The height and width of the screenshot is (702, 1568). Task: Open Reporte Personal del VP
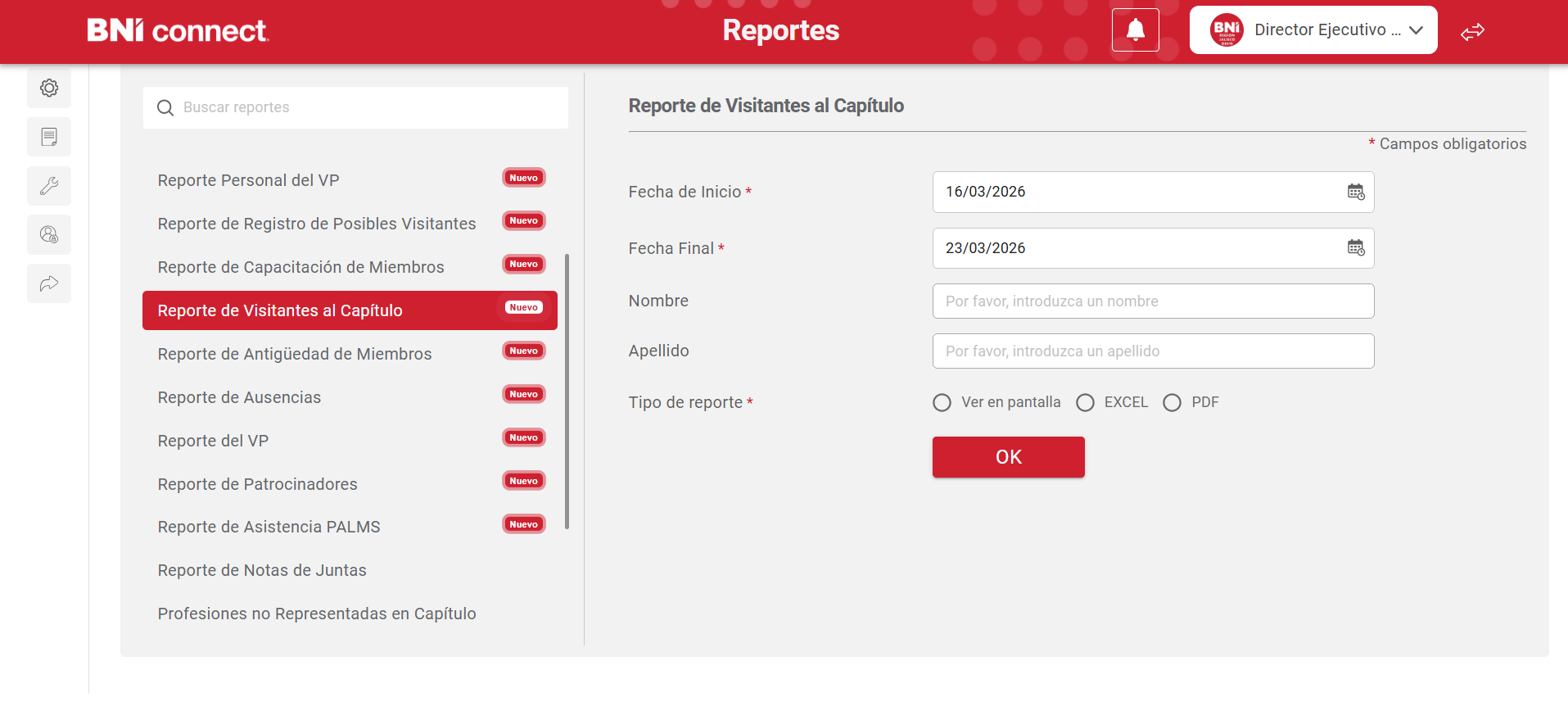tap(248, 180)
